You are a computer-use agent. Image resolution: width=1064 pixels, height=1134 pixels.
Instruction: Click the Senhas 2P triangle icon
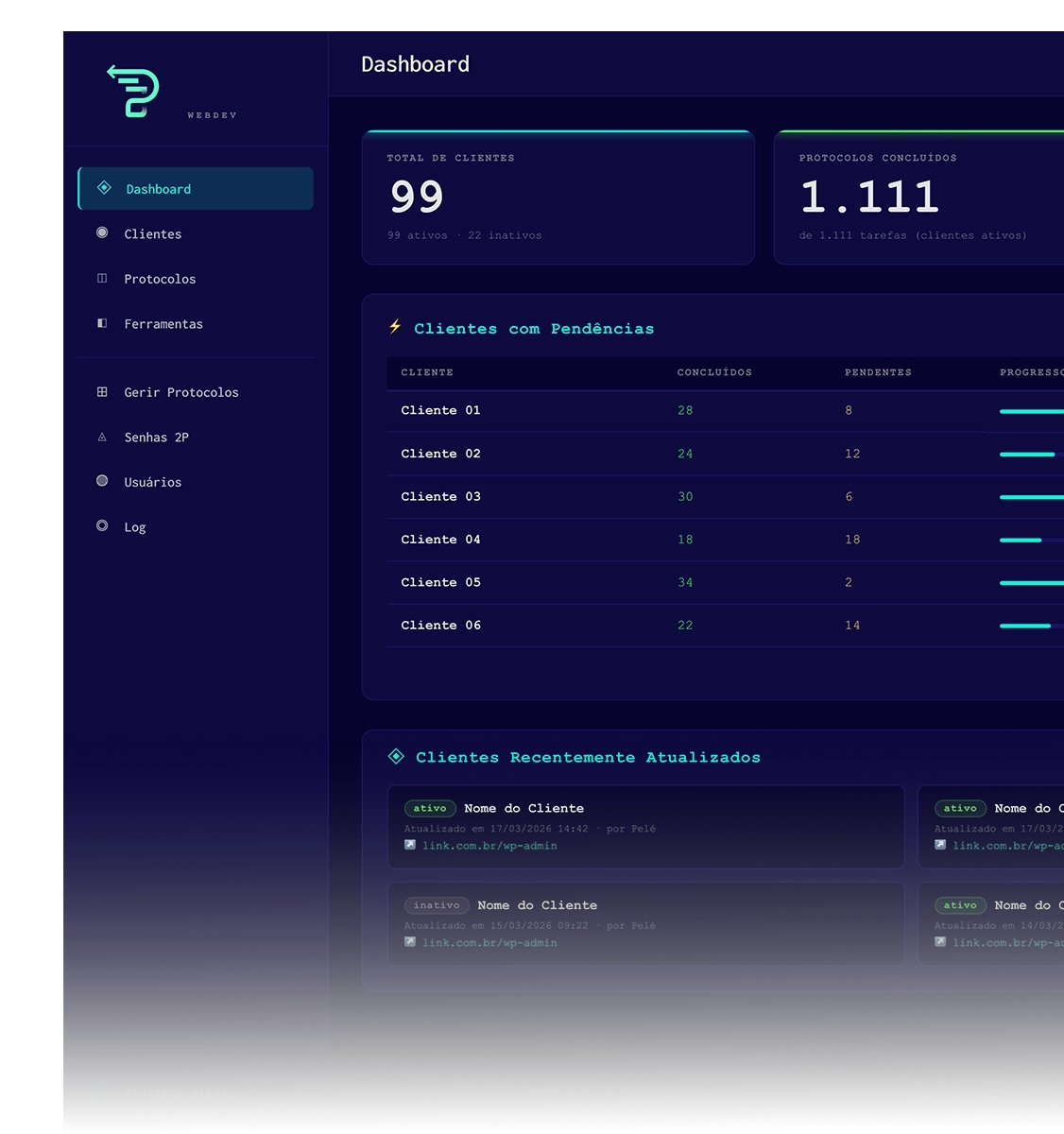pyautogui.click(x=103, y=437)
